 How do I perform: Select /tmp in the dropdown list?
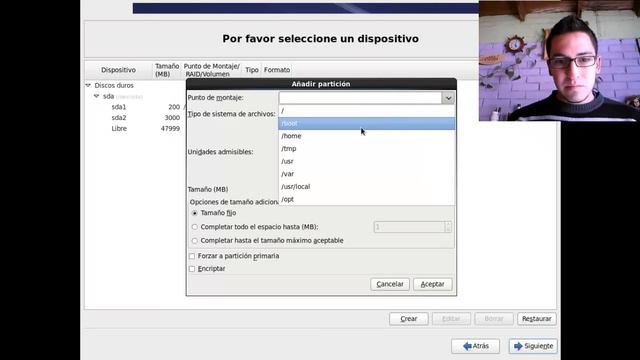click(367, 149)
